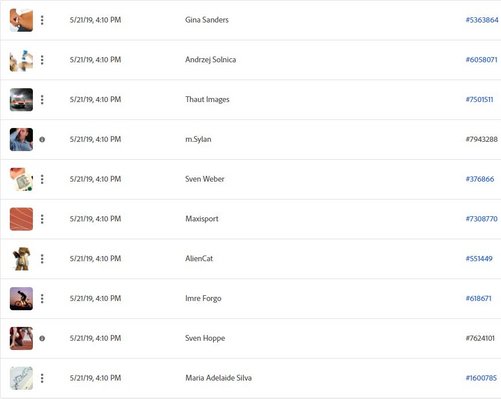Open the three-dot menu for Imre Forgo
The width and height of the screenshot is (501, 399).
pyautogui.click(x=42, y=298)
